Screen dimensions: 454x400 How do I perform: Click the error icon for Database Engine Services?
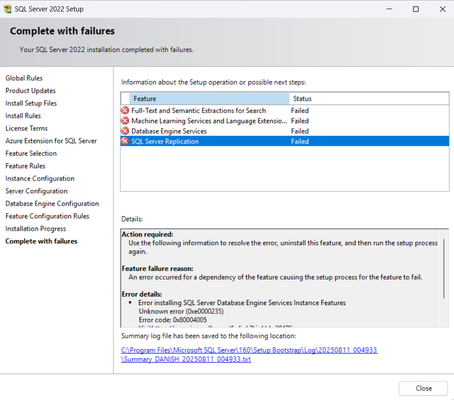tap(125, 131)
